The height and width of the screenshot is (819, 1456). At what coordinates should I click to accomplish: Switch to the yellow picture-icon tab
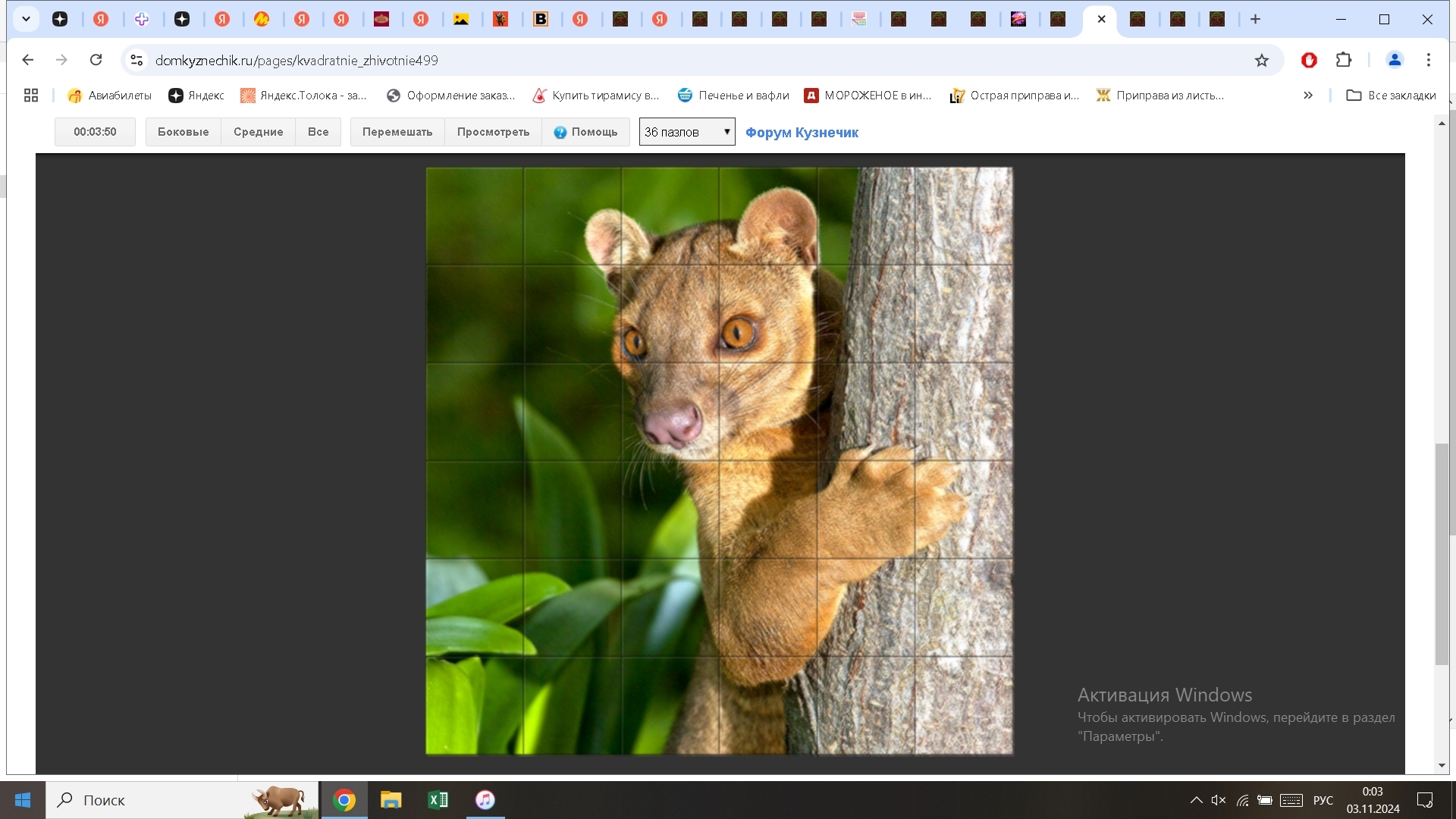click(x=461, y=19)
